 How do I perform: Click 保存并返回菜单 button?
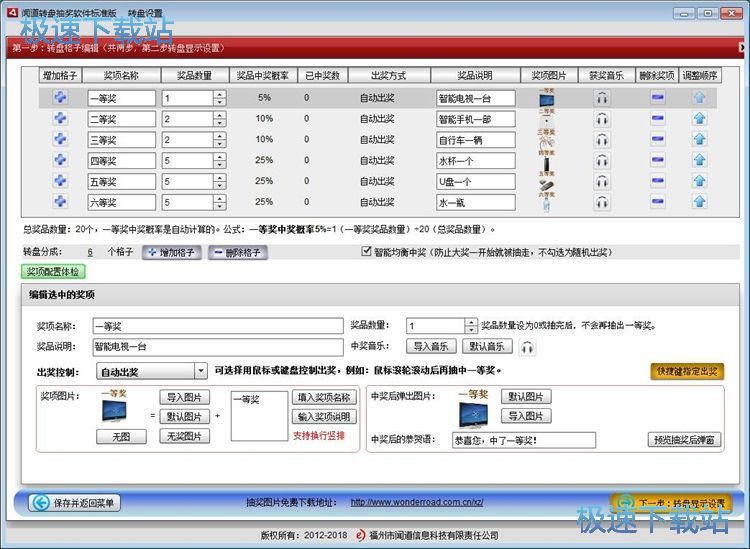(x=73, y=503)
